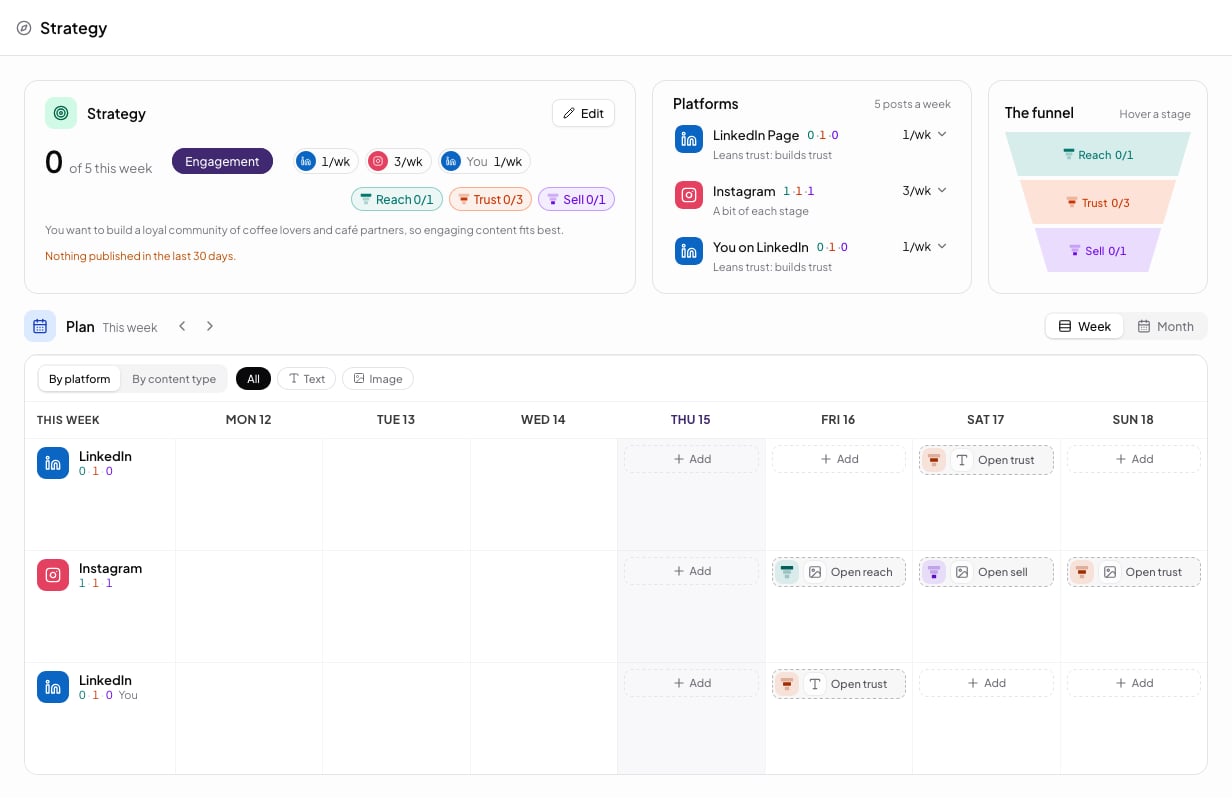The image size is (1232, 800).
Task: Add LinkedIn post on Friday 16
Action: (x=839, y=459)
